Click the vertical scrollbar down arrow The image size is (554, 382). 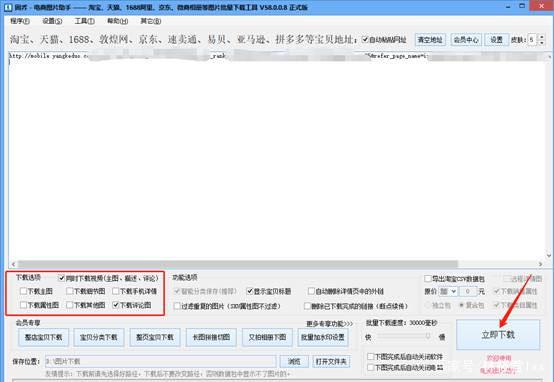(548, 255)
